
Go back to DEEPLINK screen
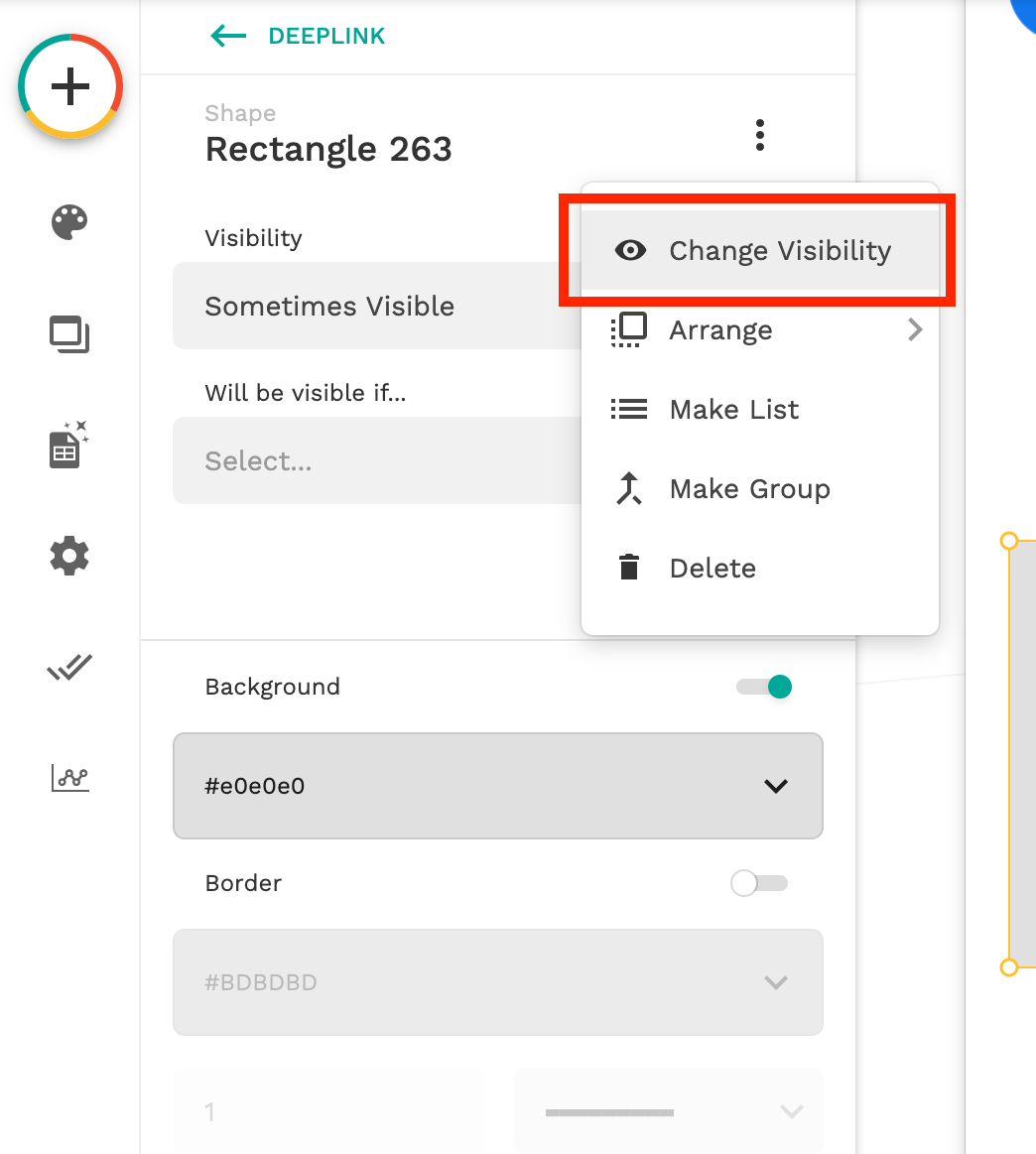[298, 37]
